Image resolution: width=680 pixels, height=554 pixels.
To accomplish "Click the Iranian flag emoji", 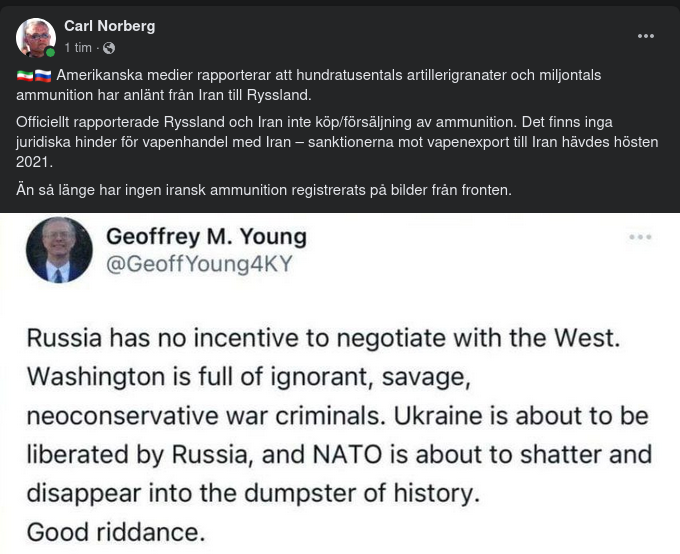I will coord(24,76).
